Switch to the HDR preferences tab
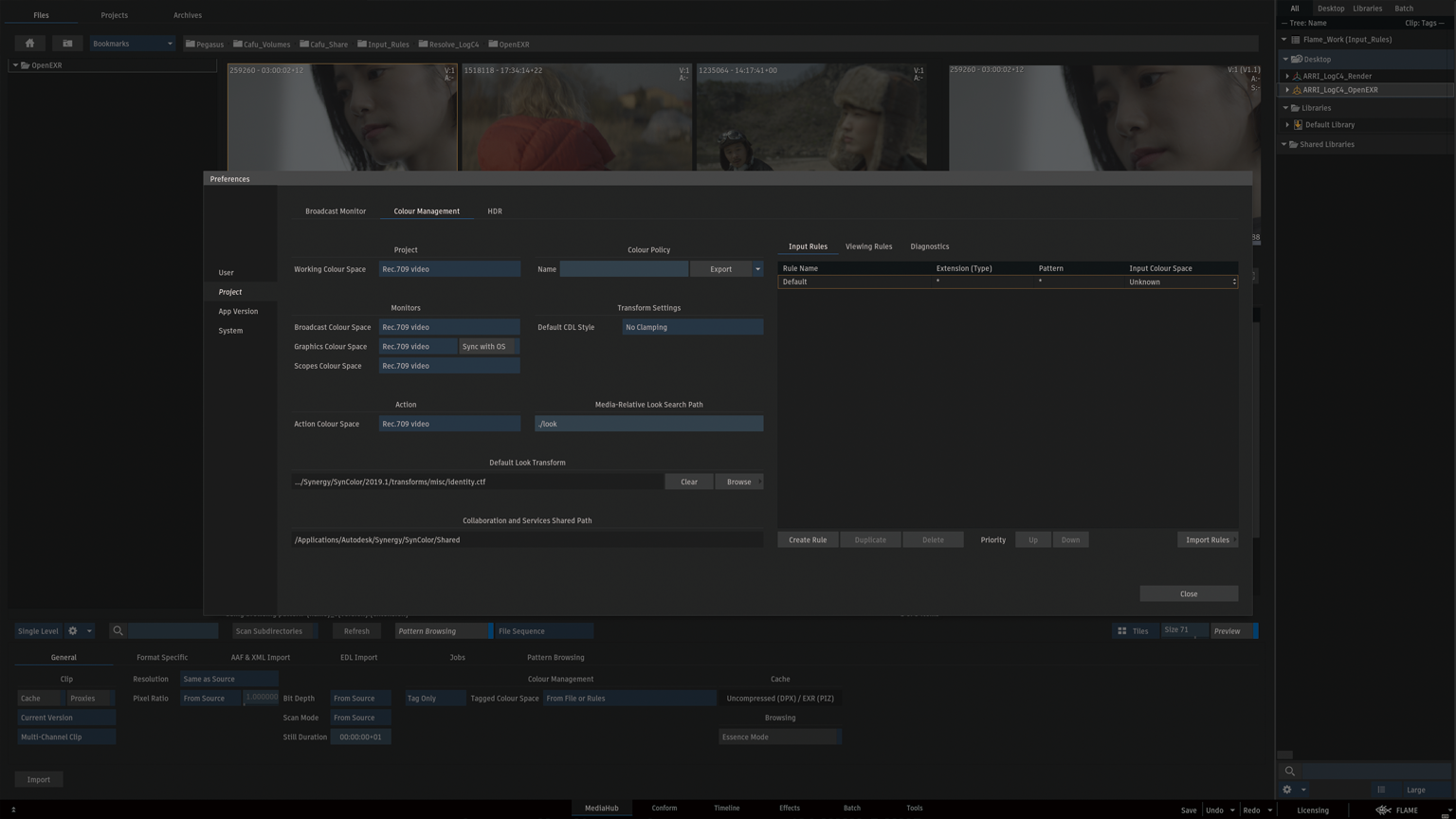This screenshot has width=1456, height=819. [494, 211]
